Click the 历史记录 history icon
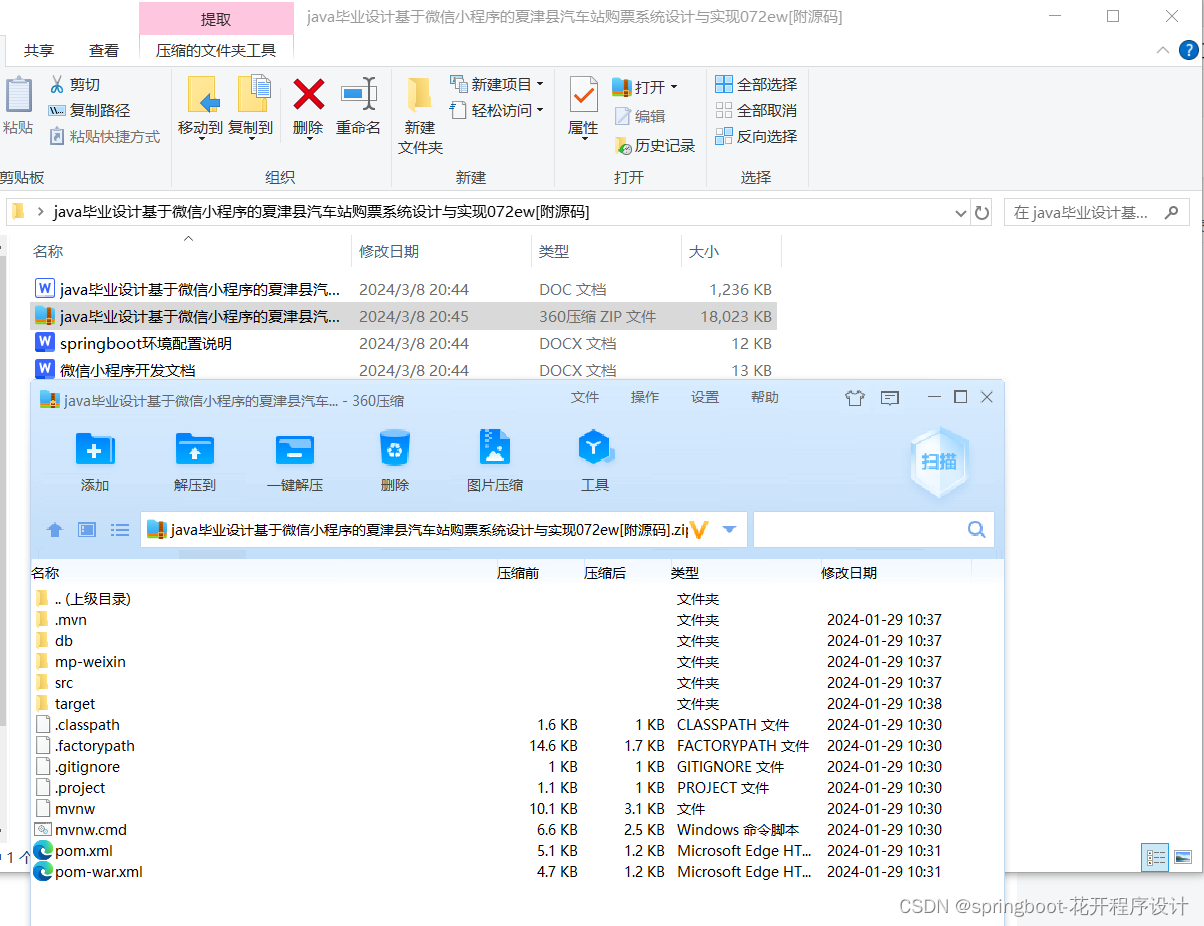Image resolution: width=1204 pixels, height=926 pixels. click(655, 146)
